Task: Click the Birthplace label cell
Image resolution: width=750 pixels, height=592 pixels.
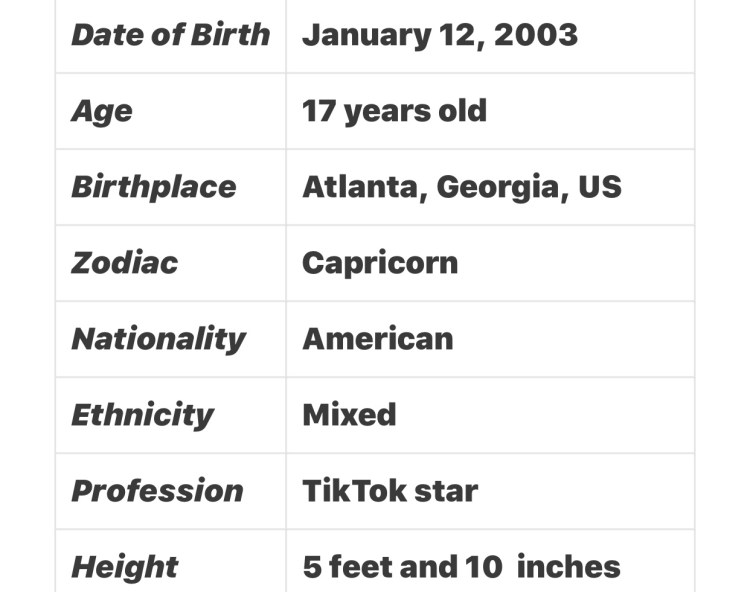Action: (153, 187)
